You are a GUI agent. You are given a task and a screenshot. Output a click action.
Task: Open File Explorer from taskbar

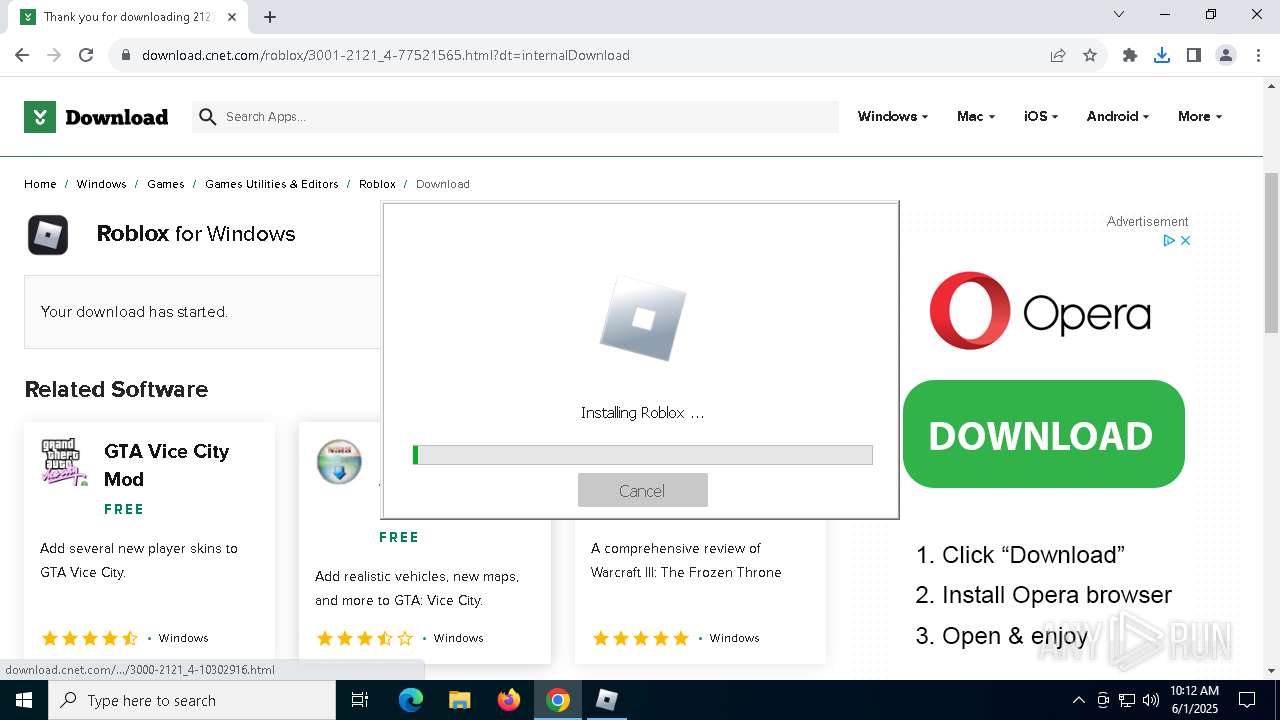click(459, 700)
